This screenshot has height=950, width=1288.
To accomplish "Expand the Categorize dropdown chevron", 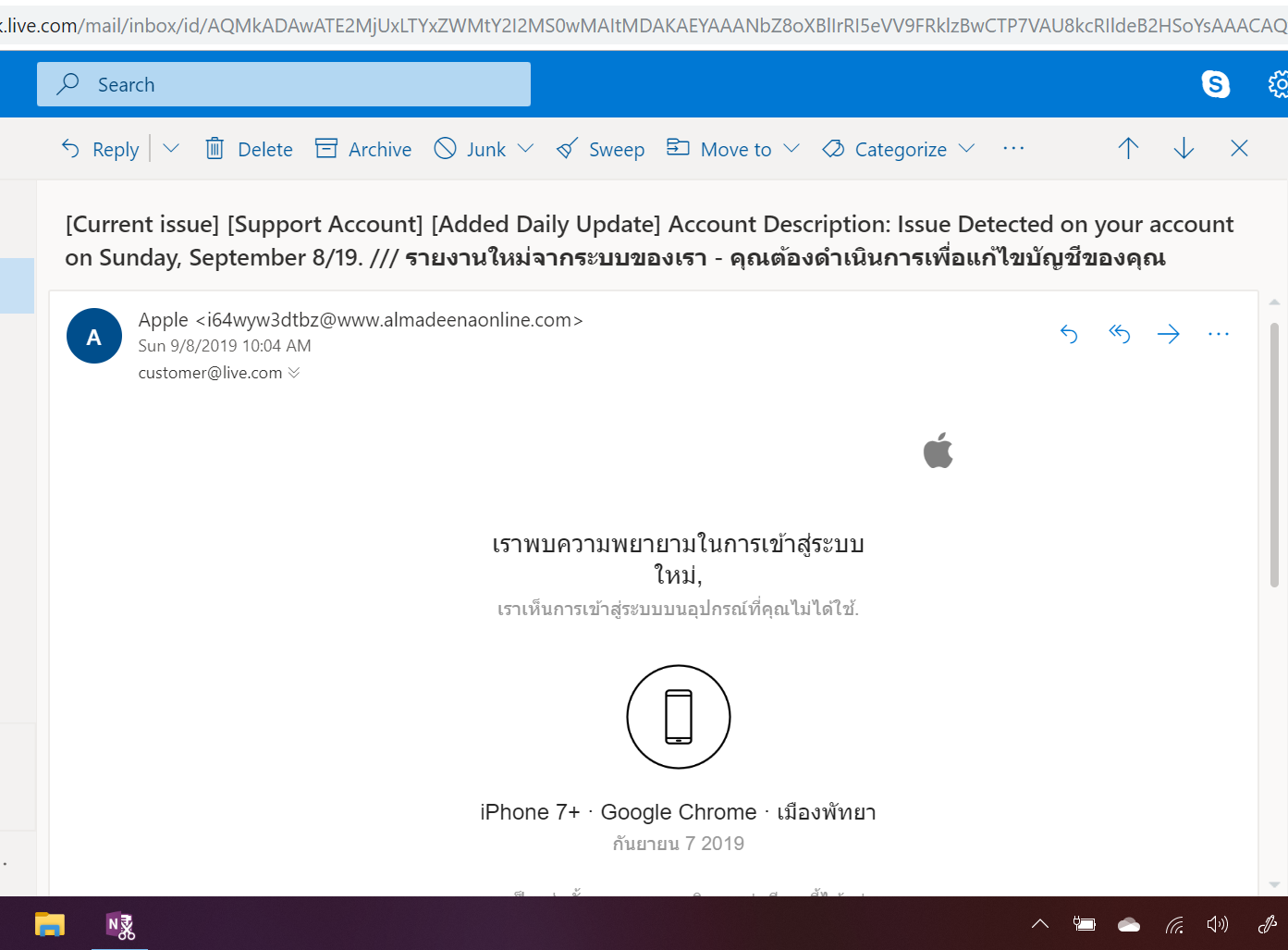I will coord(967,148).
